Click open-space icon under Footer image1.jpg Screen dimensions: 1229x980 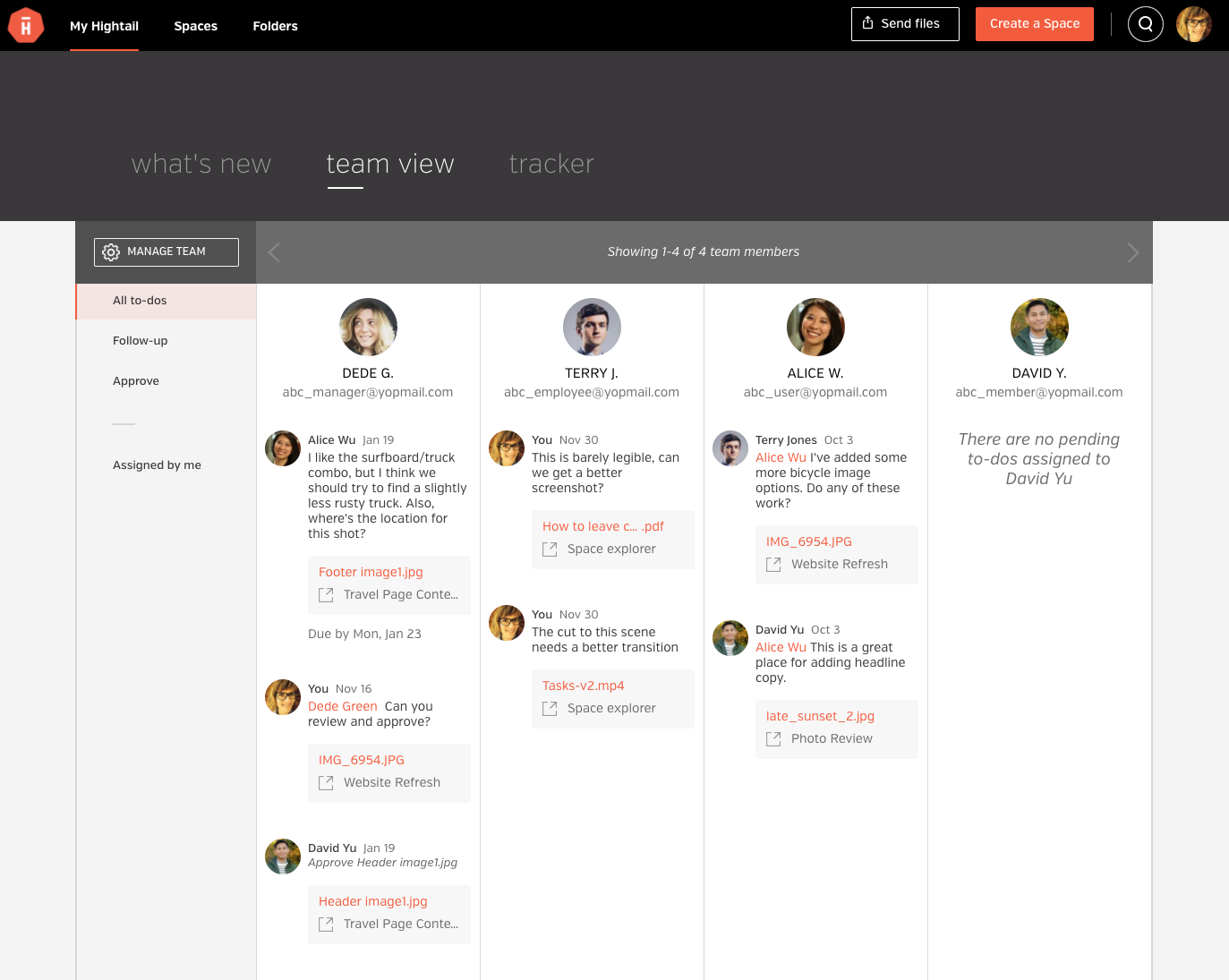point(326,595)
